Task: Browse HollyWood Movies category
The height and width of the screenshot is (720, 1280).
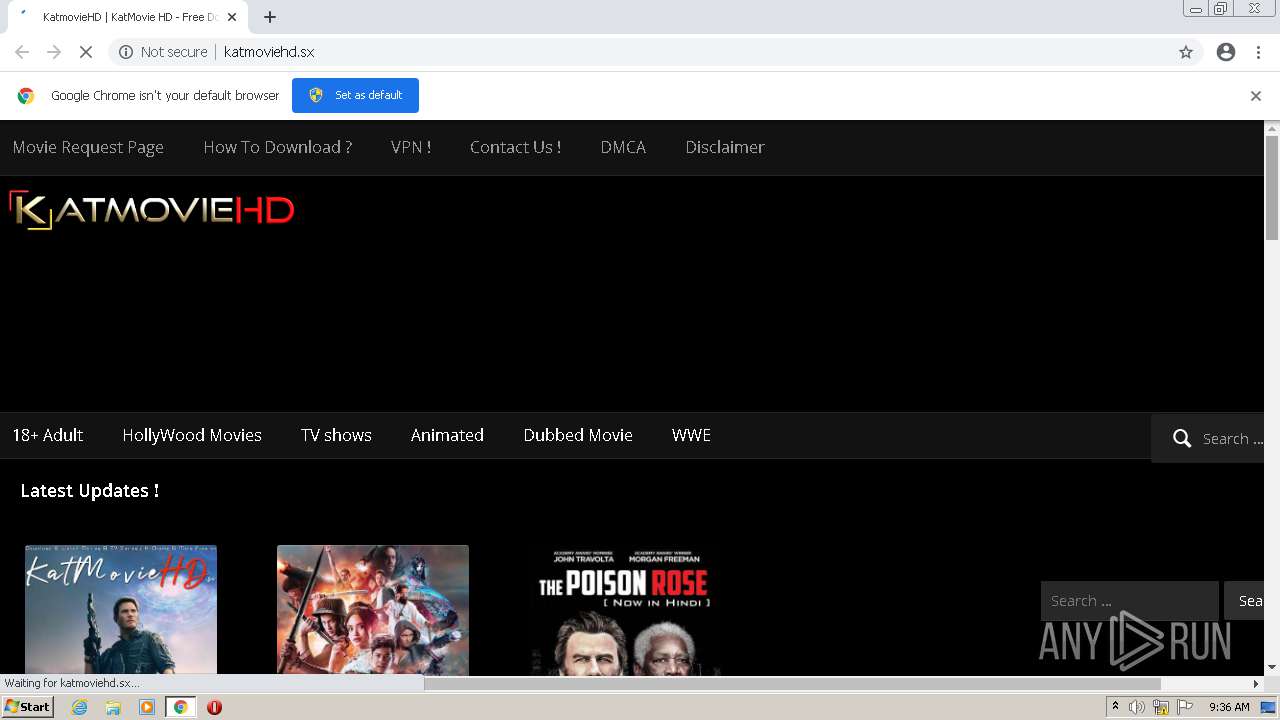Action: tap(192, 435)
